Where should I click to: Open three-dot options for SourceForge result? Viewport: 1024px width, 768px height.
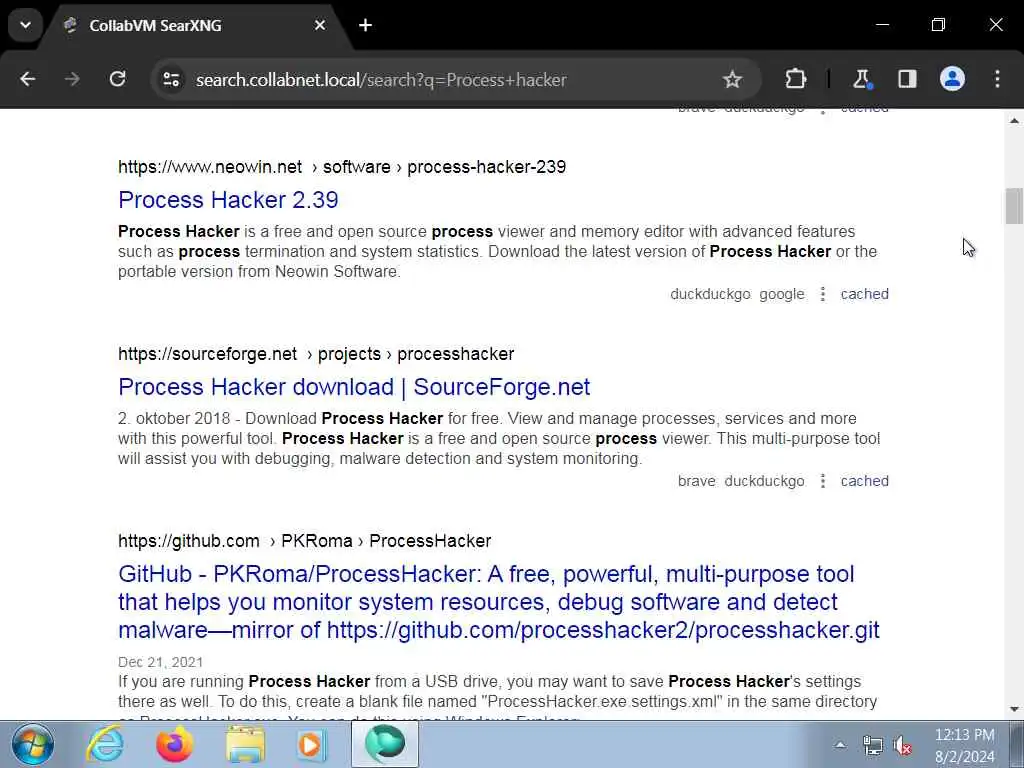click(x=823, y=481)
